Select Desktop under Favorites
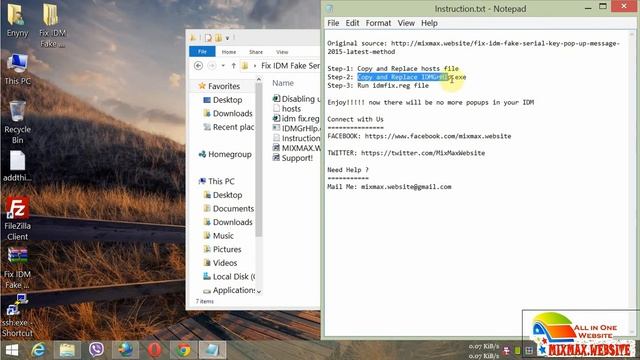Screen dimensions: 640x360 pos(223,100)
